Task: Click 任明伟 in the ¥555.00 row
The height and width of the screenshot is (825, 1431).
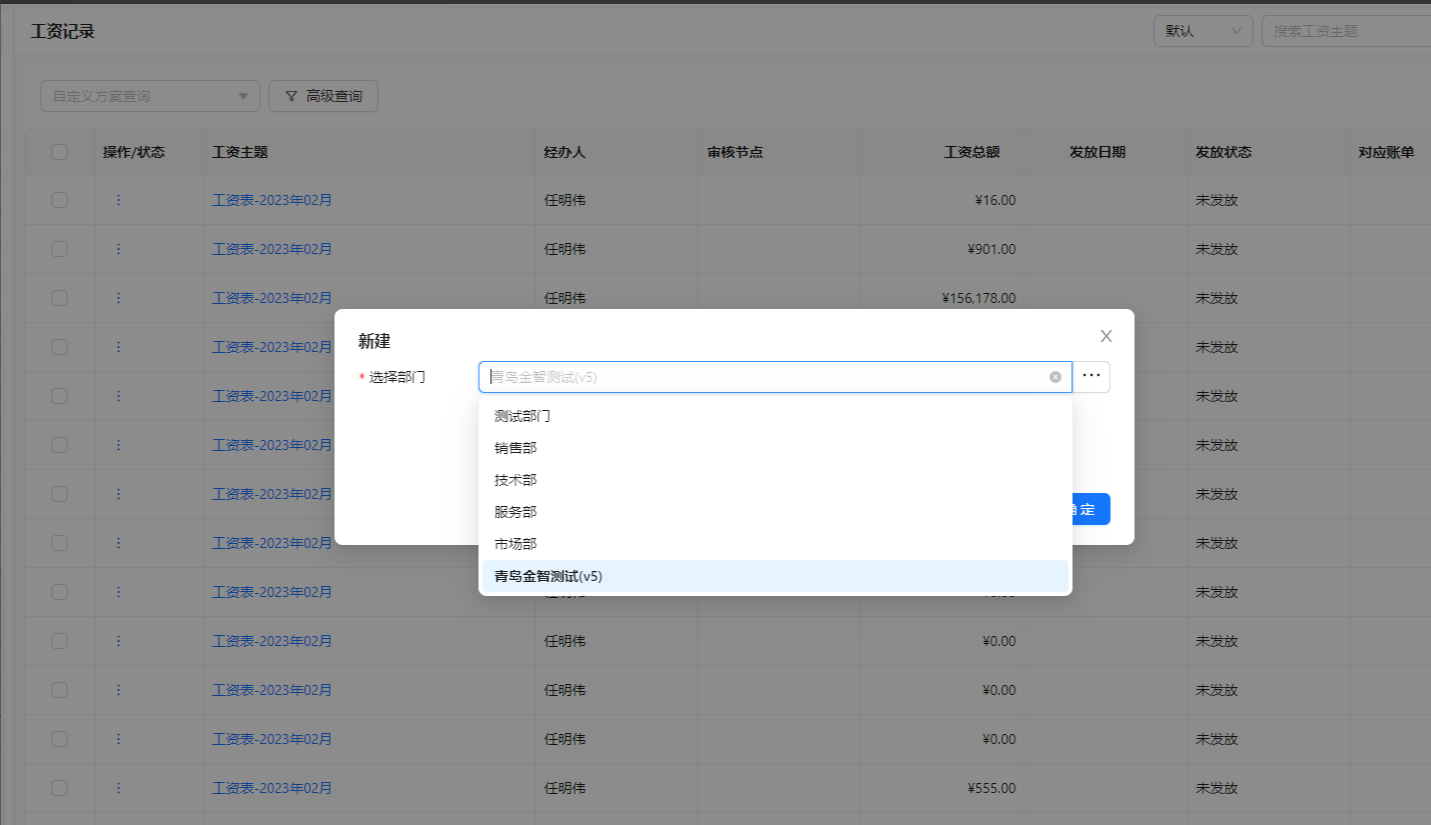Action: pos(565,788)
